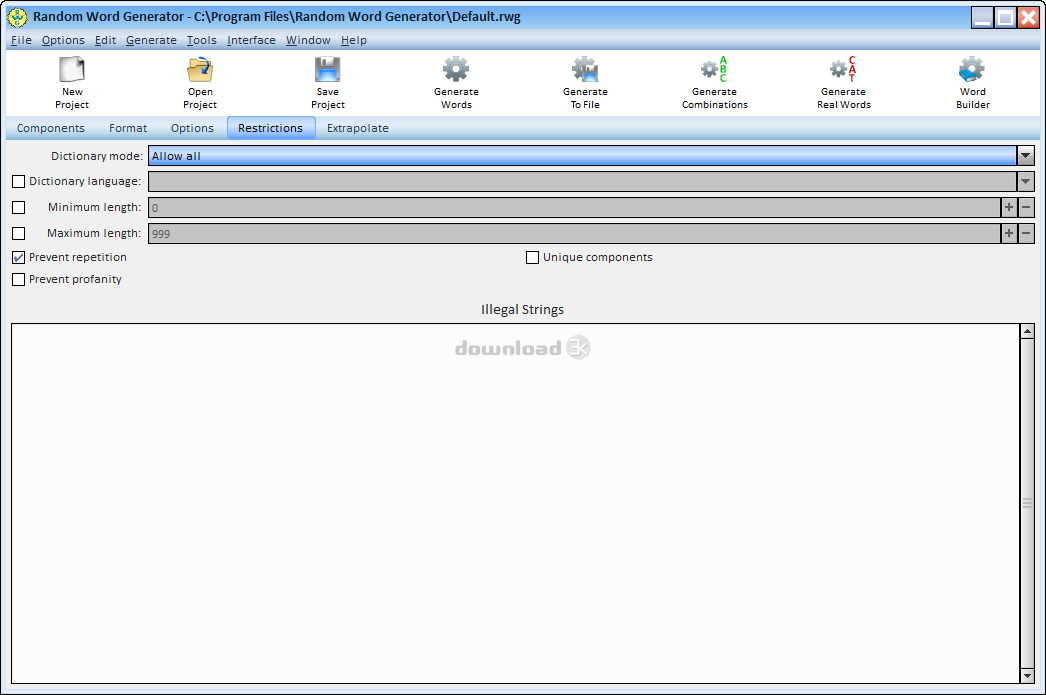Open the Window menu
The height and width of the screenshot is (695, 1046).
[x=308, y=40]
